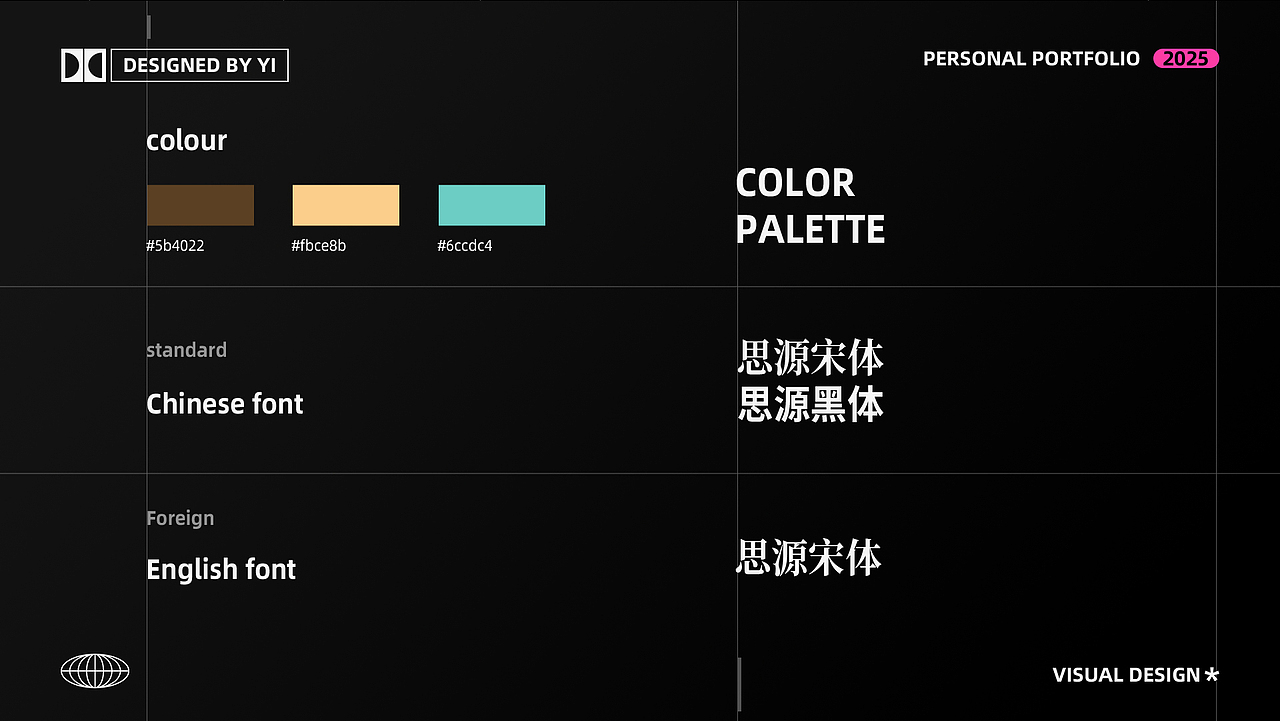Click the grey "Foreign" label
Image resolution: width=1280 pixels, height=721 pixels.
[x=180, y=518]
